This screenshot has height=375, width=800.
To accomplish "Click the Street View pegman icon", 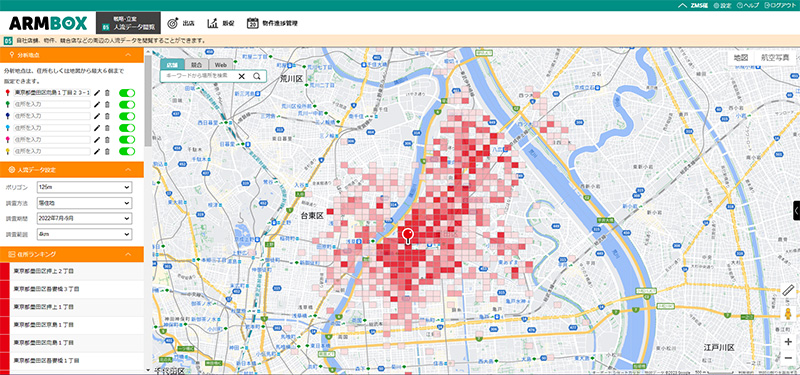I will 788,314.
